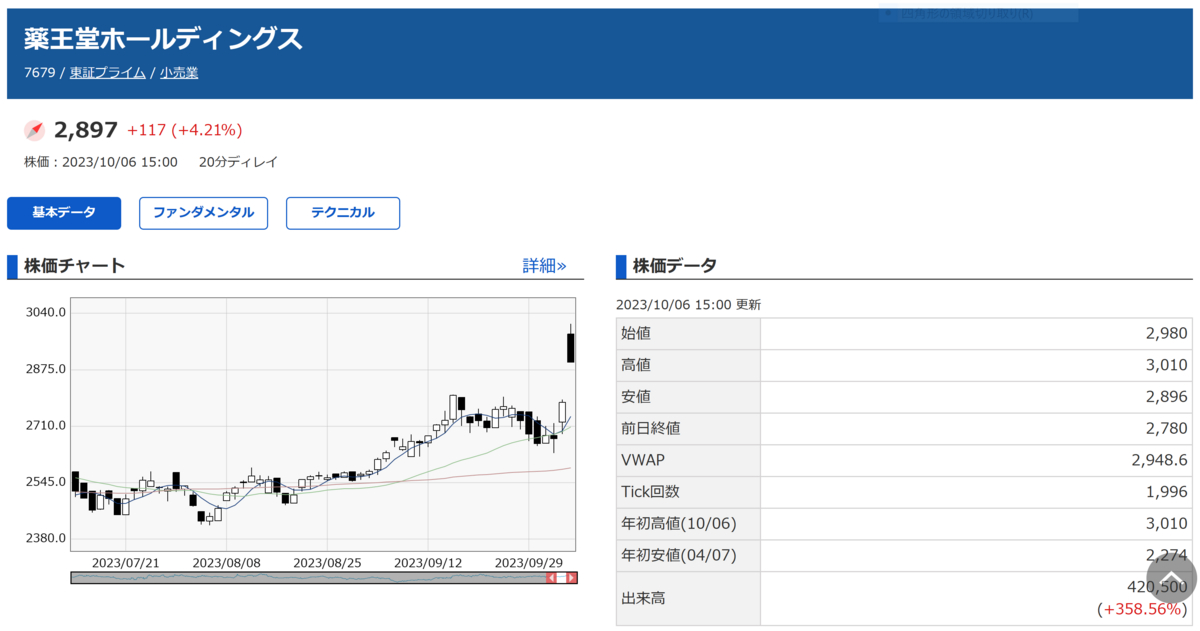This screenshot has width=1200, height=631.
Task: Click the current price 2,897
Action: click(x=86, y=130)
